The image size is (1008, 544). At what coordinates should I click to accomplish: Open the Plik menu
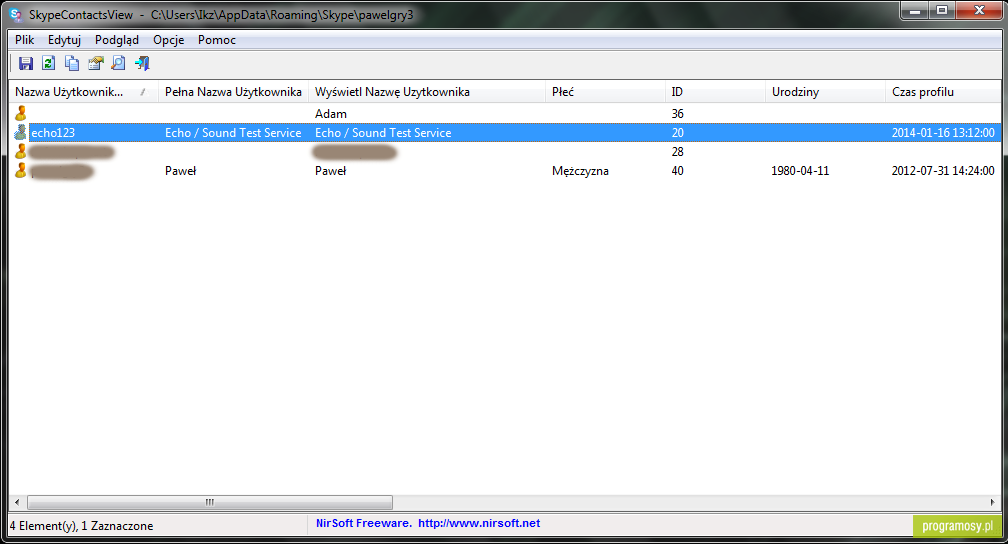point(24,40)
